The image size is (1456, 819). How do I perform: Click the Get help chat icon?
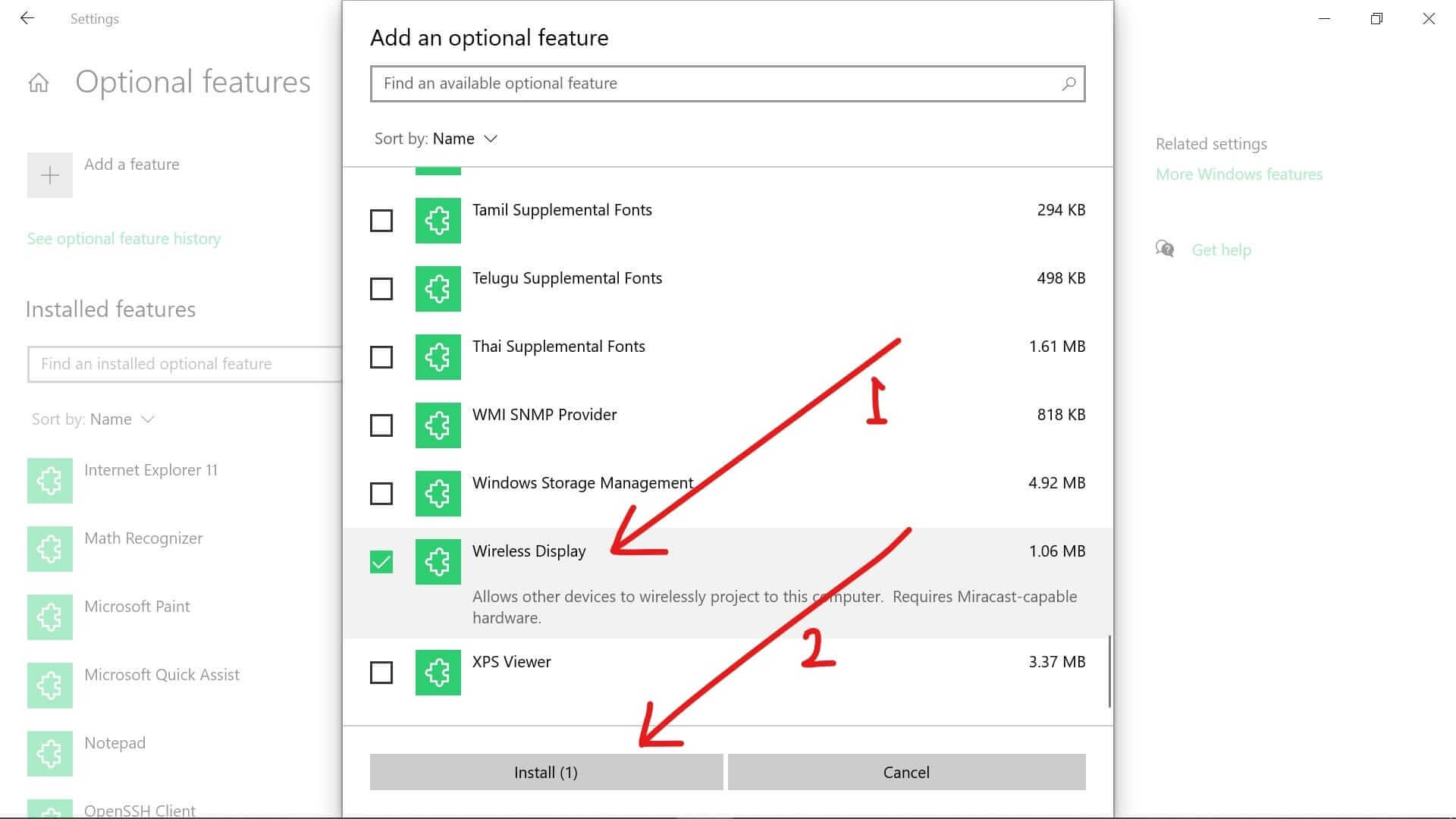click(1165, 249)
